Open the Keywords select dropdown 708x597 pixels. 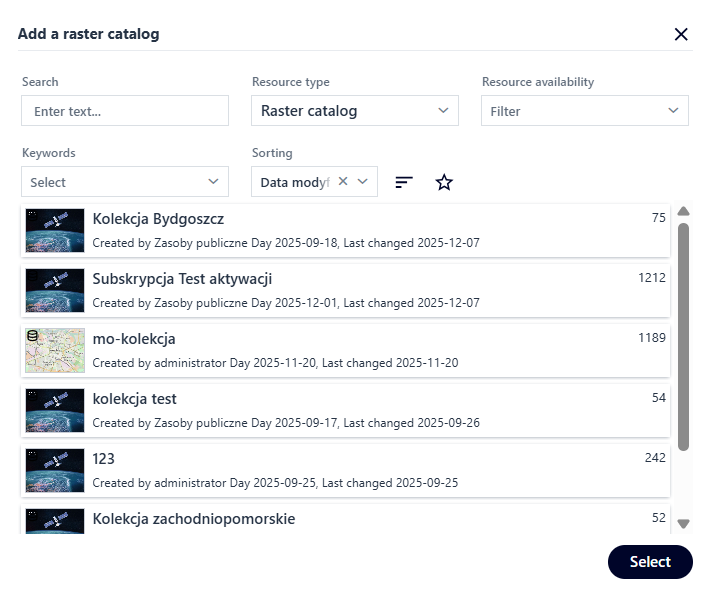(x=124, y=182)
